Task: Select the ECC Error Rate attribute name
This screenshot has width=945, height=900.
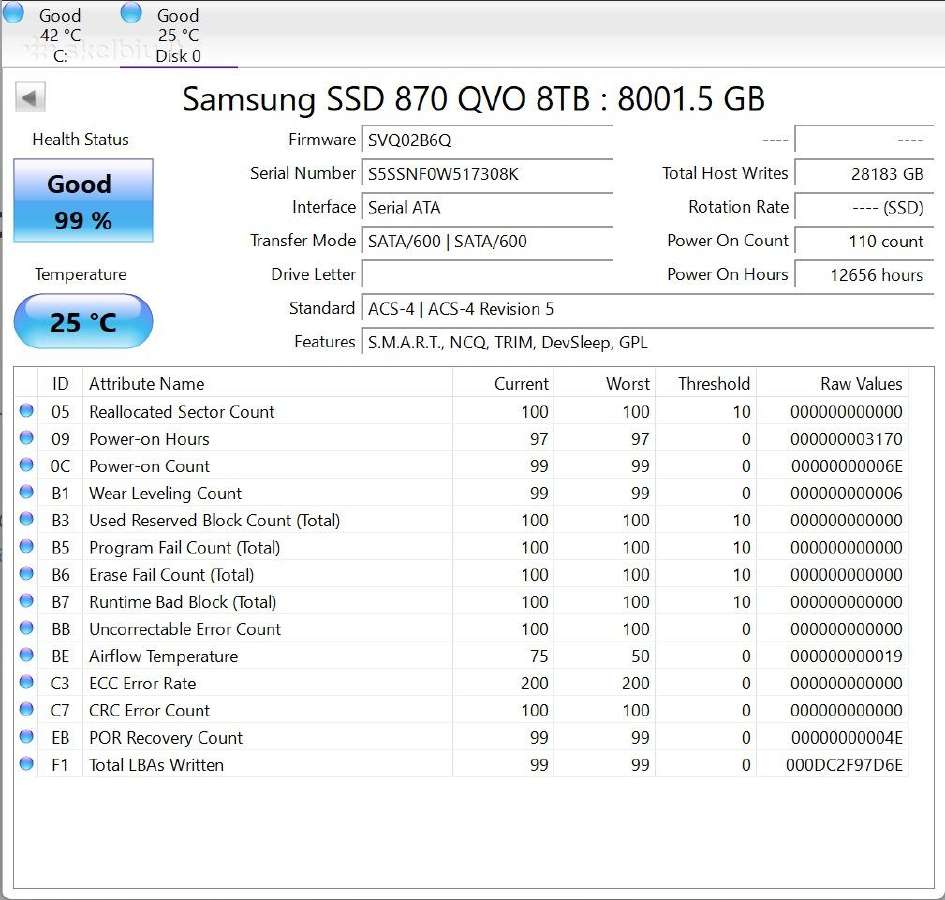Action: (142, 683)
